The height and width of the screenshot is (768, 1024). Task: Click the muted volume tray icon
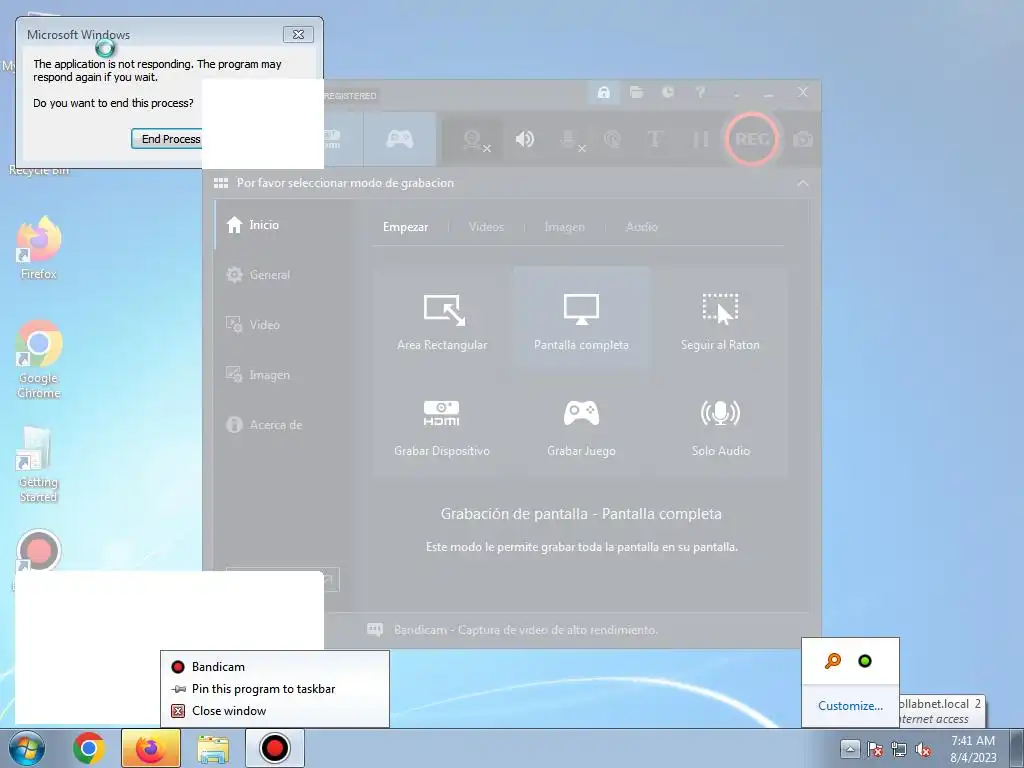[x=923, y=750]
